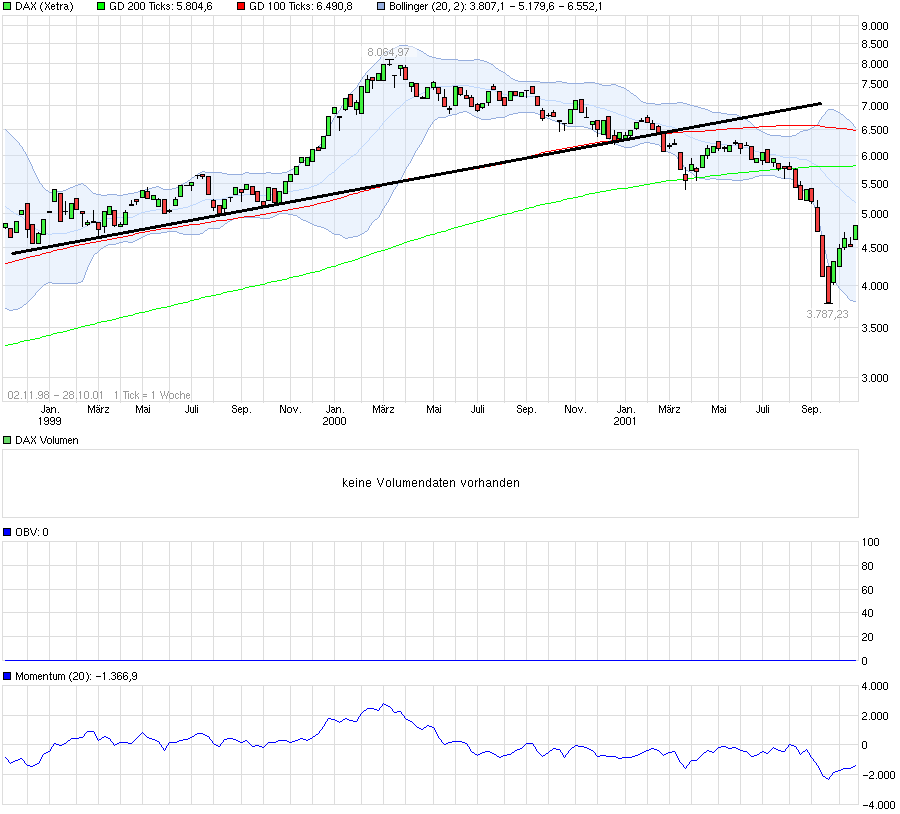Click the '5.000' price axis label
900x814 pixels.
(875, 214)
